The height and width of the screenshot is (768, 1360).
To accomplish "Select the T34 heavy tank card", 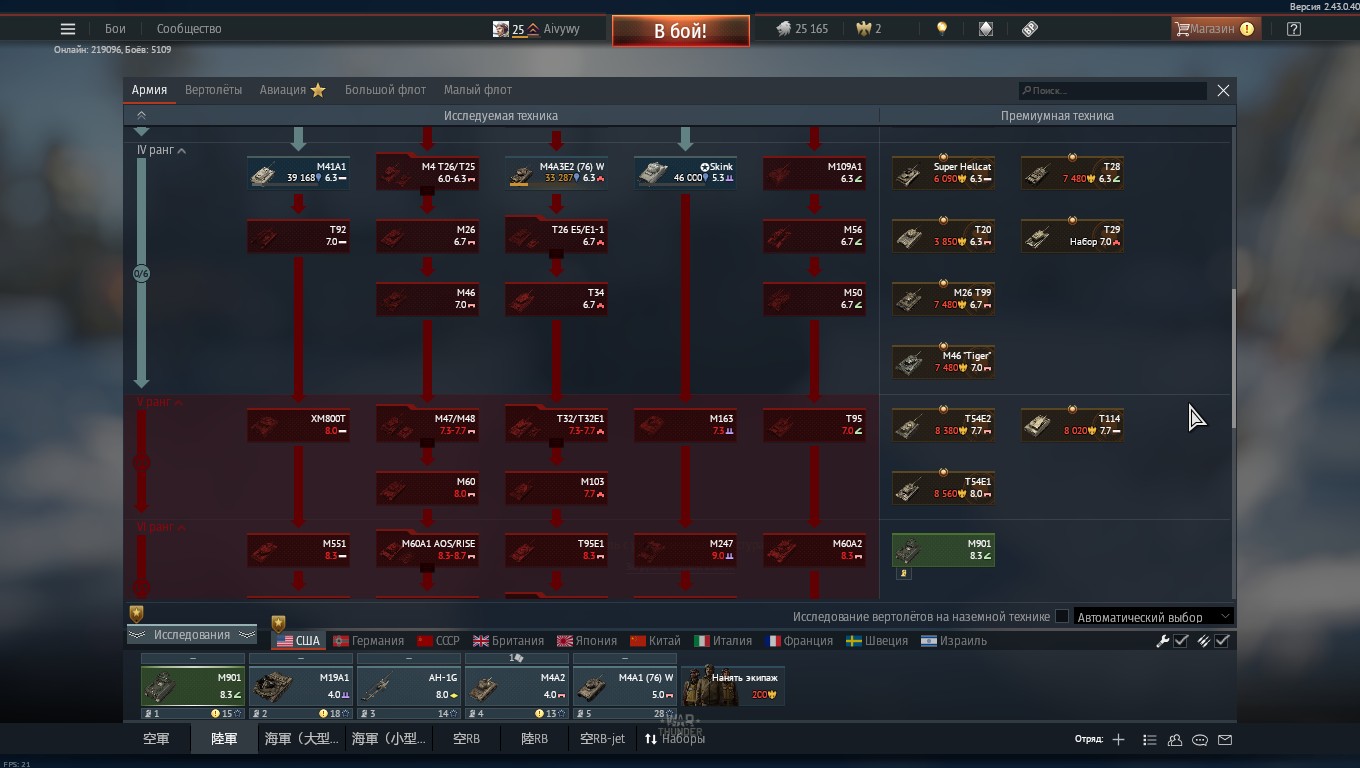I will tap(556, 299).
